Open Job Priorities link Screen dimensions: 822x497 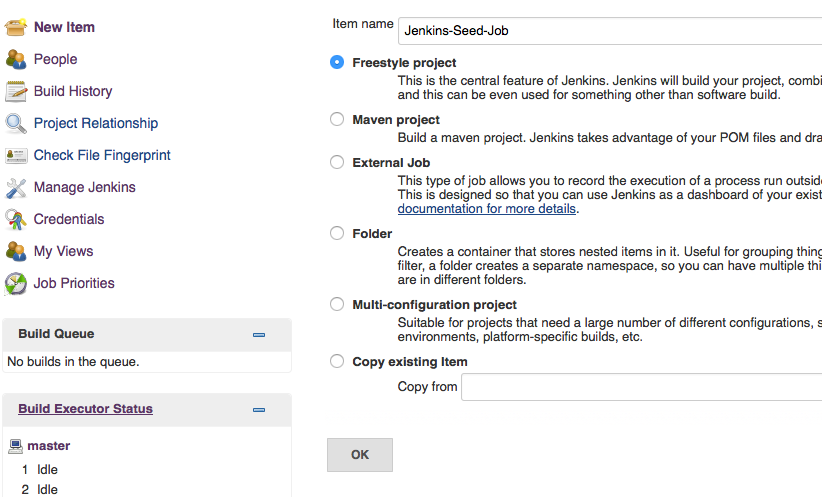[74, 283]
